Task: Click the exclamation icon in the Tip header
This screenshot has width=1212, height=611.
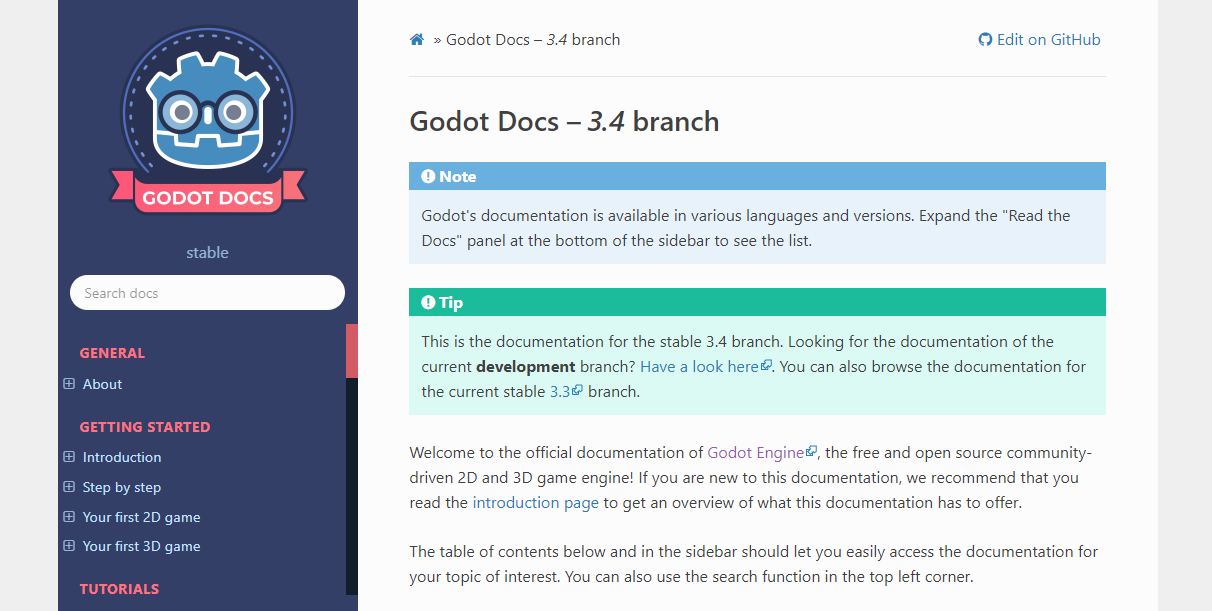Action: (428, 302)
